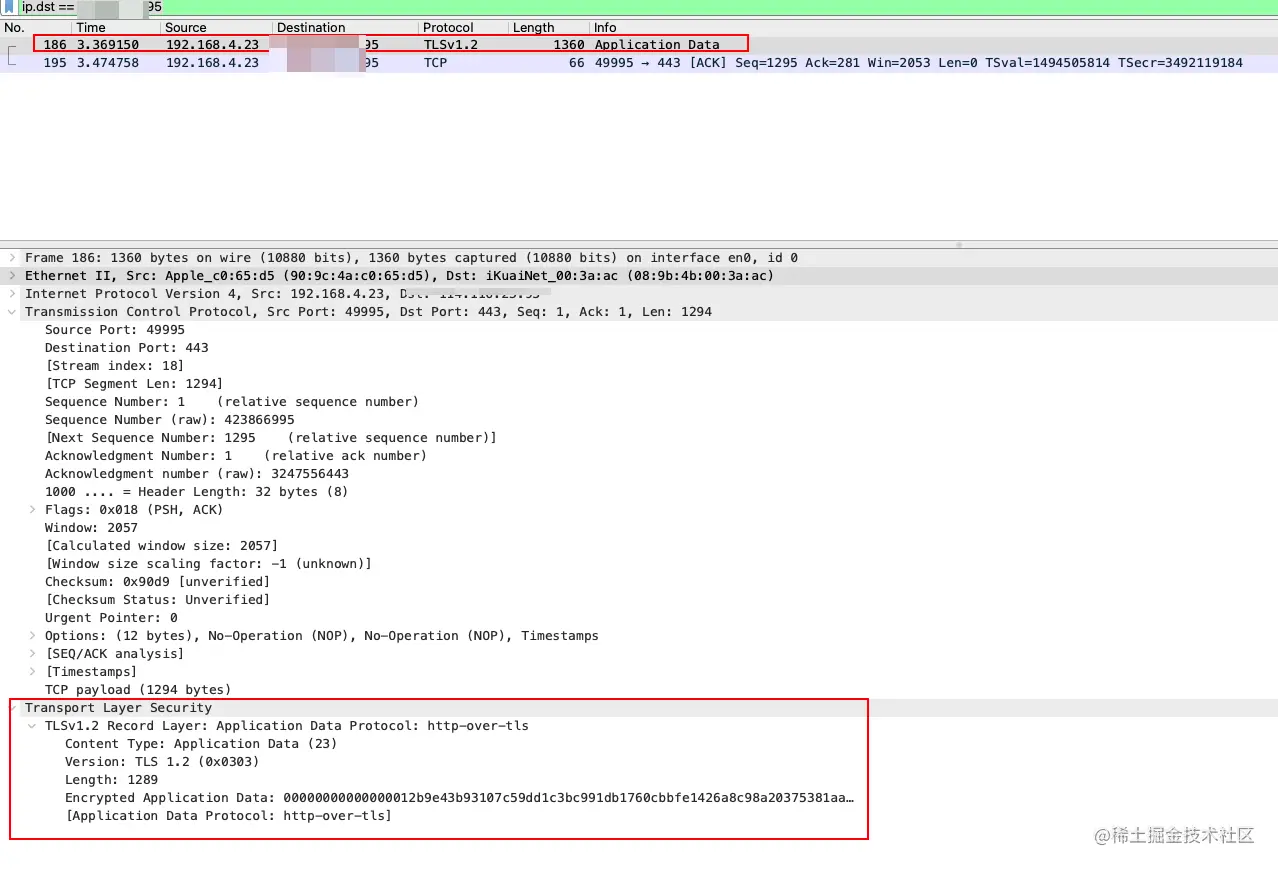Image resolution: width=1278 pixels, height=869 pixels.
Task: Expand the [SEQ/ACK analysis] node
Action: (x=33, y=654)
